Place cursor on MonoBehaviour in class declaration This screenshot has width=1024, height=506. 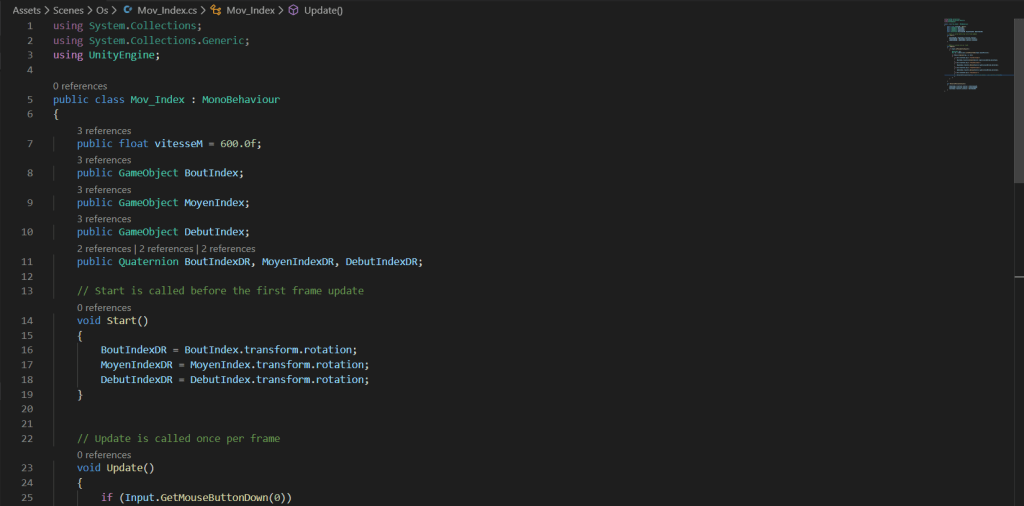point(241,100)
